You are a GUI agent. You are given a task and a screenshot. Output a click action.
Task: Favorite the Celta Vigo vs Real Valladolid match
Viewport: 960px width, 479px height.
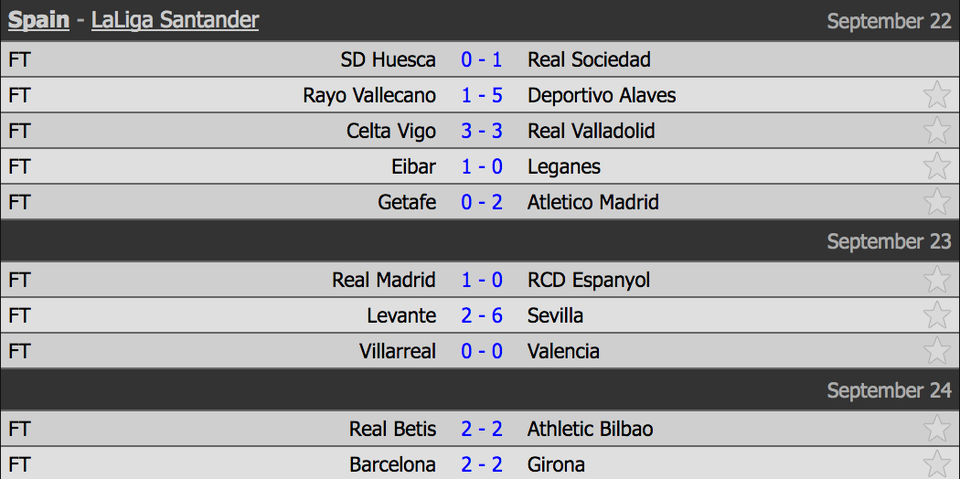tap(937, 130)
